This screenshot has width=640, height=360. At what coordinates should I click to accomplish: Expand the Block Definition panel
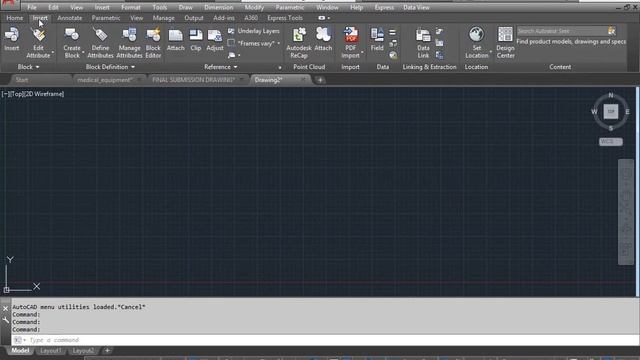(110, 67)
